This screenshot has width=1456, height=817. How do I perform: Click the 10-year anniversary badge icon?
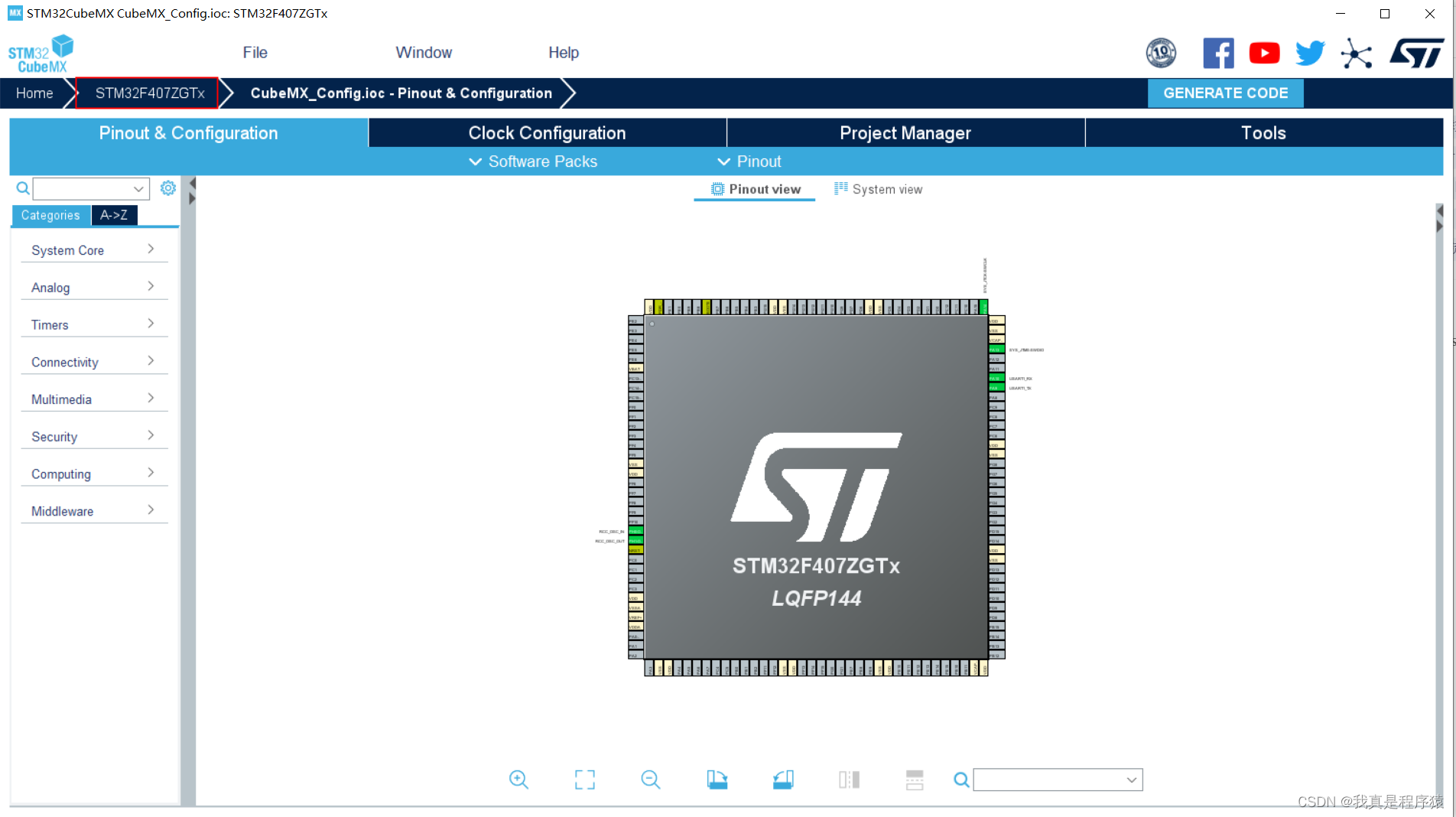(1161, 53)
